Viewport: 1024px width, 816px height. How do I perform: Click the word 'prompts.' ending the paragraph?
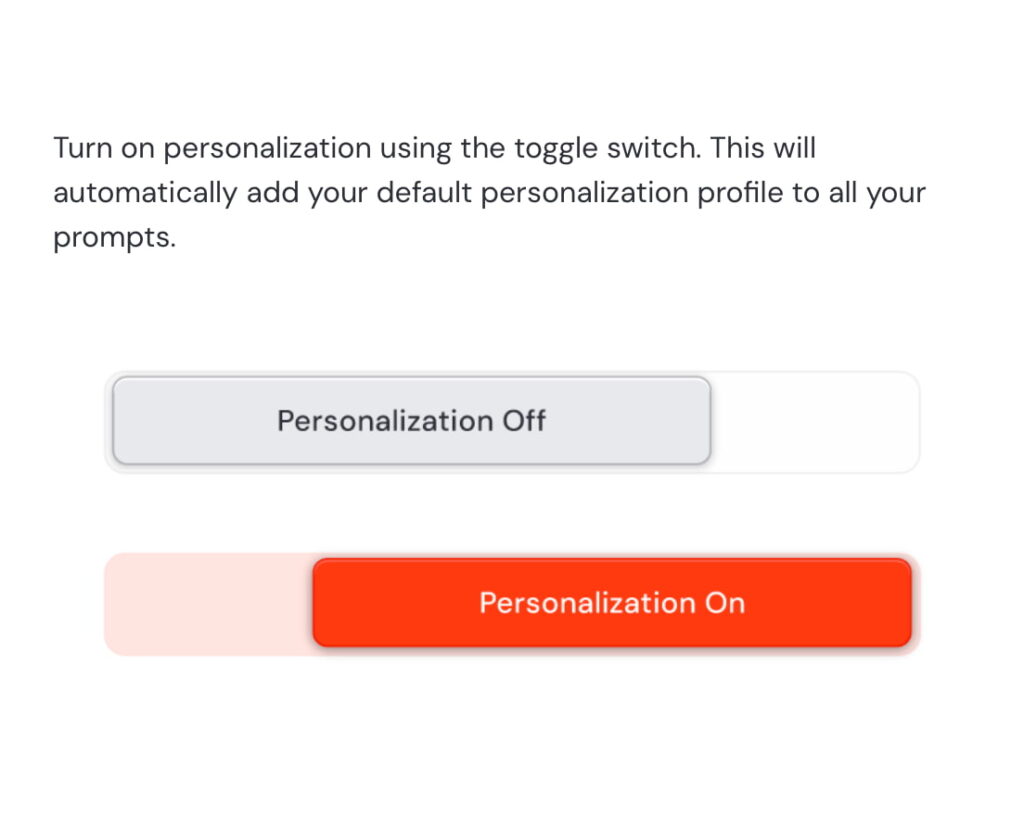[x=115, y=238]
